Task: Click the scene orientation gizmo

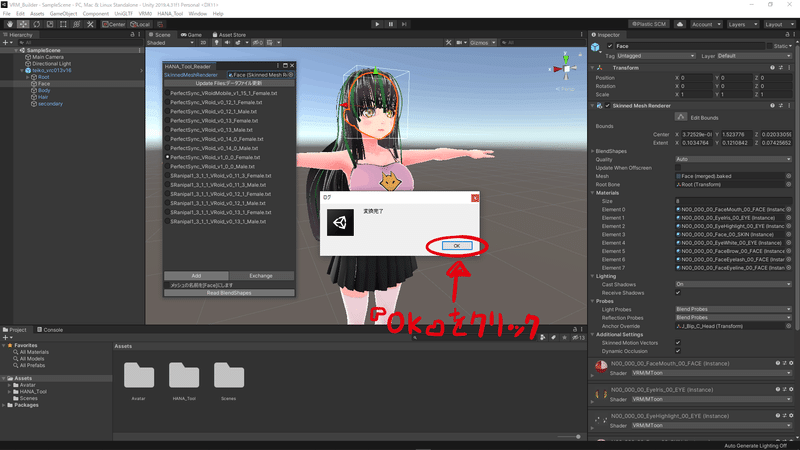Action: coord(566,68)
